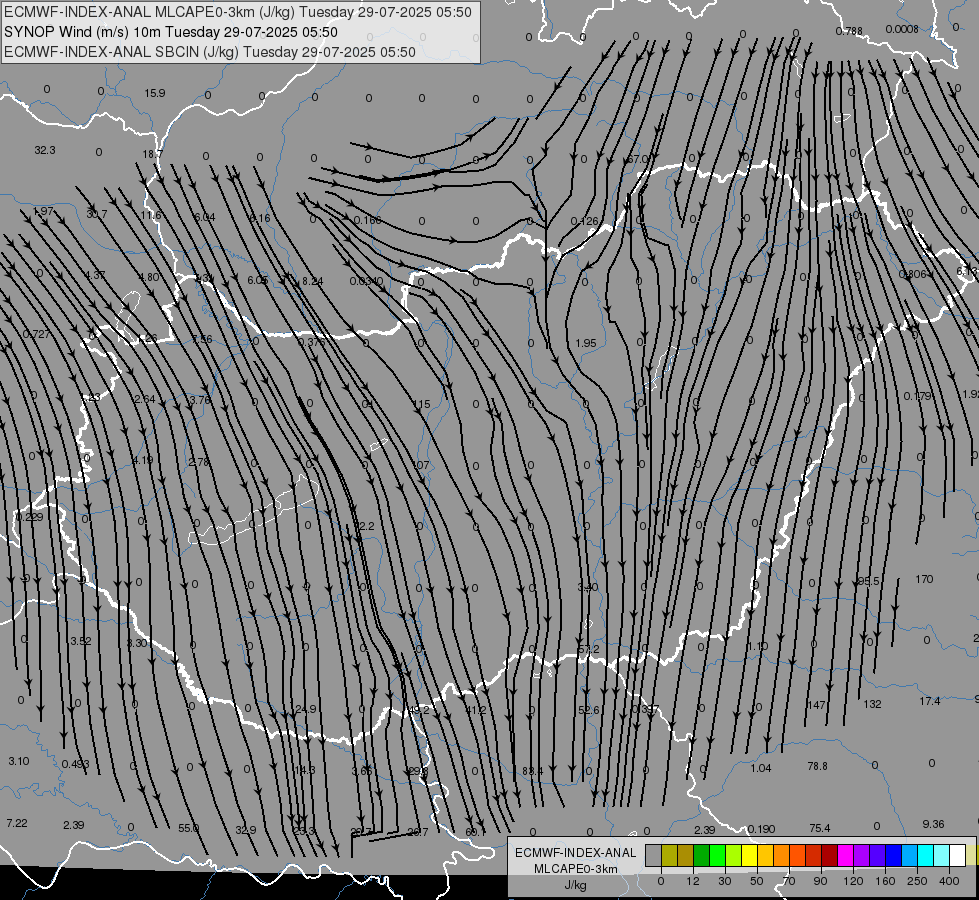
Task: Pick the maroon dark red legend swatch
Action: tap(829, 855)
